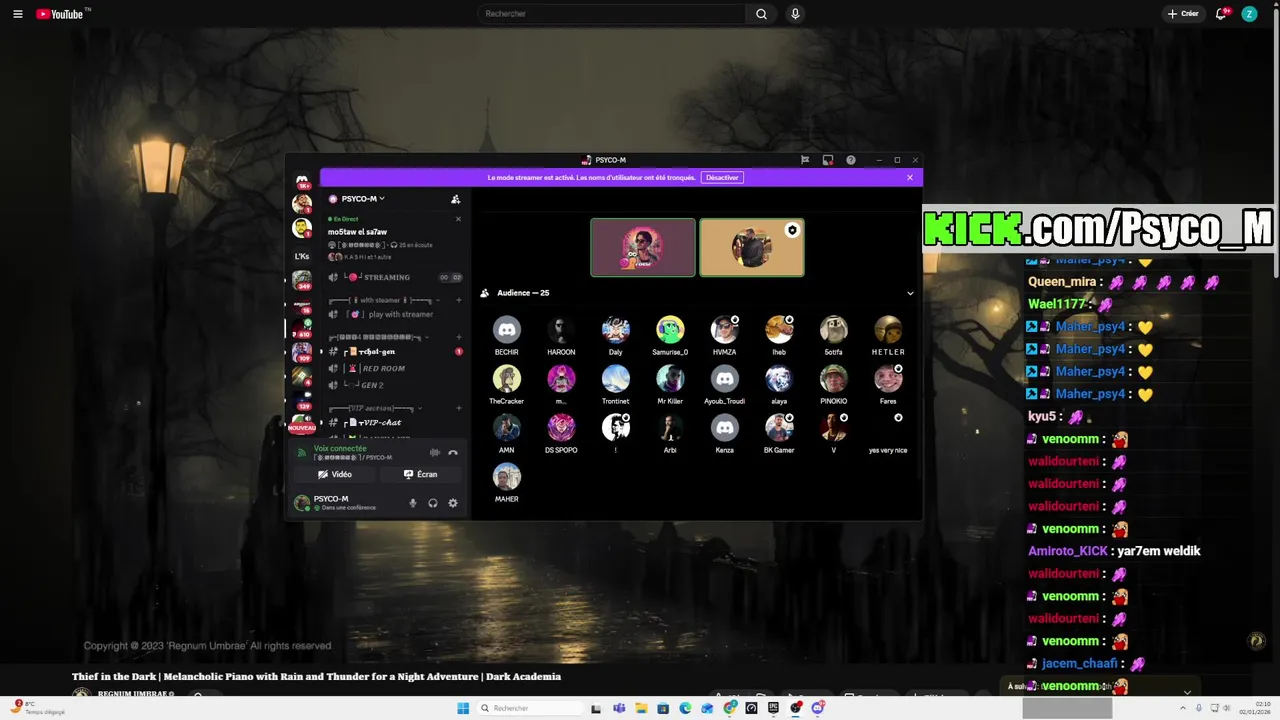
Task: Open Kenza's audience avatar
Action: click(x=725, y=428)
